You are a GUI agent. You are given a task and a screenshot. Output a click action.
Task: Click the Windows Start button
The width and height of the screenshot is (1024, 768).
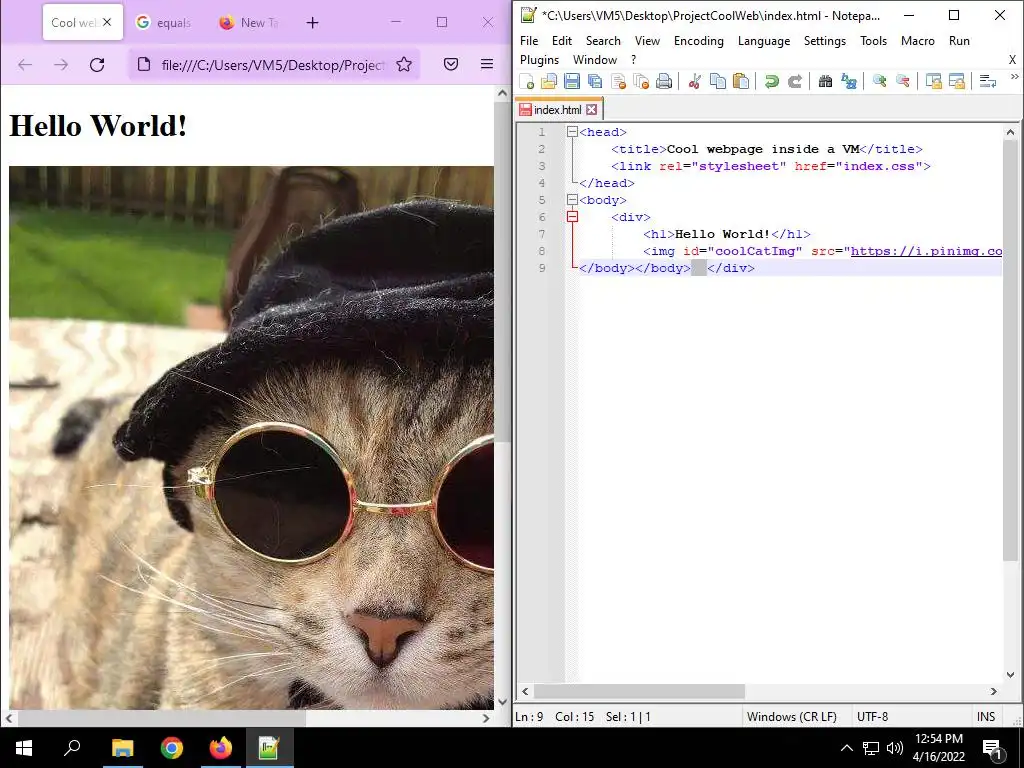(x=24, y=748)
